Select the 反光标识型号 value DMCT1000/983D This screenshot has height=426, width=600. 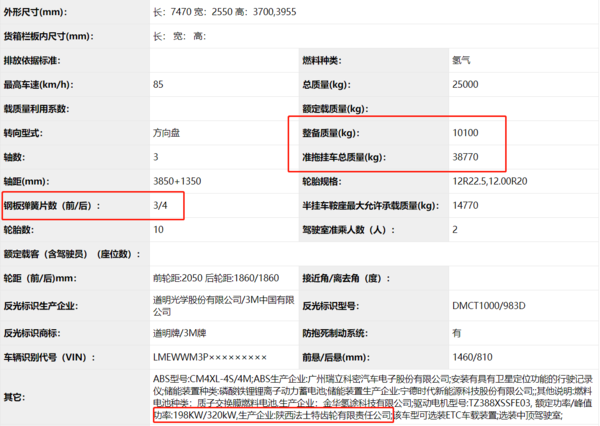click(x=491, y=302)
